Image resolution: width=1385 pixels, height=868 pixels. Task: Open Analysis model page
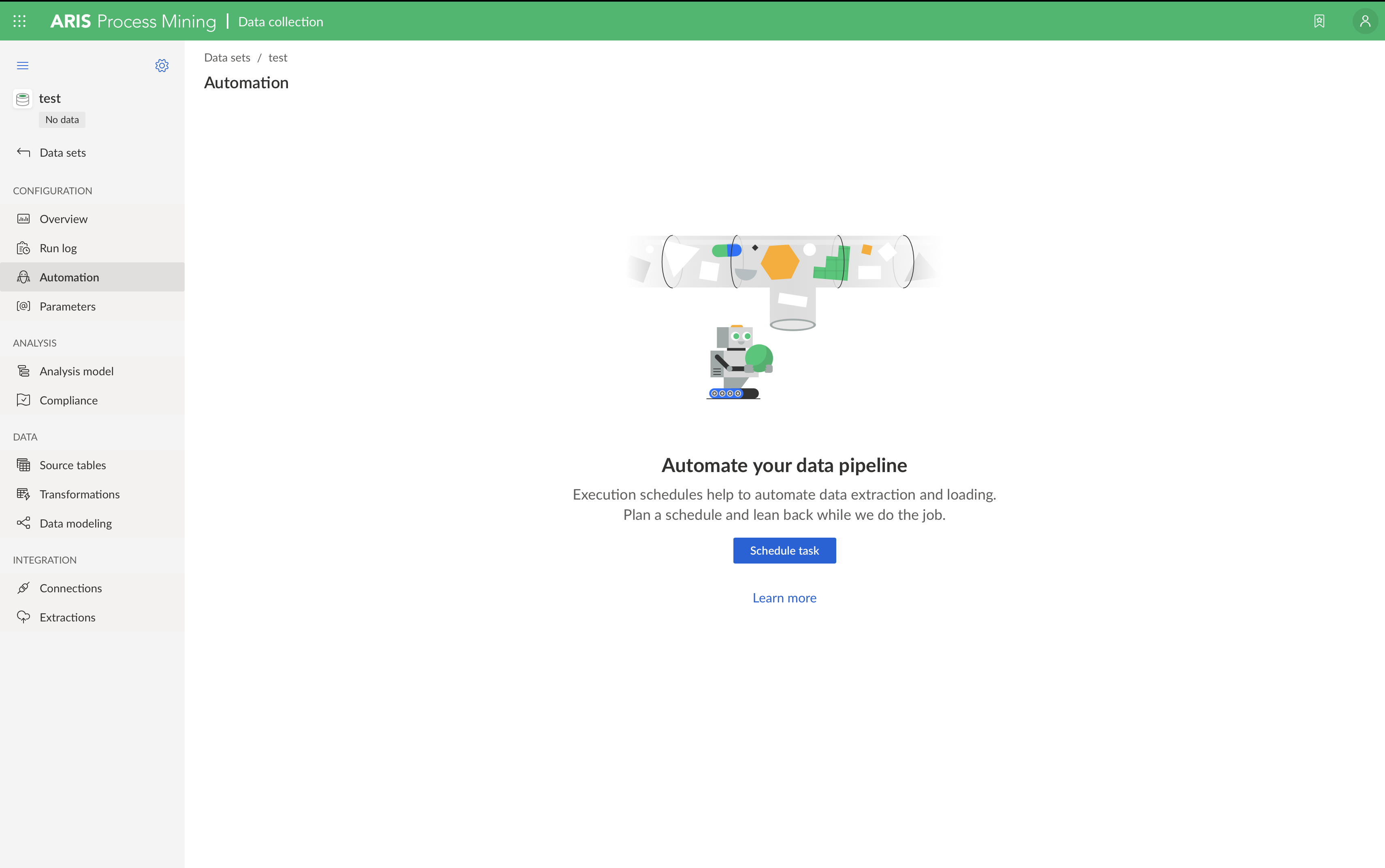92,371
